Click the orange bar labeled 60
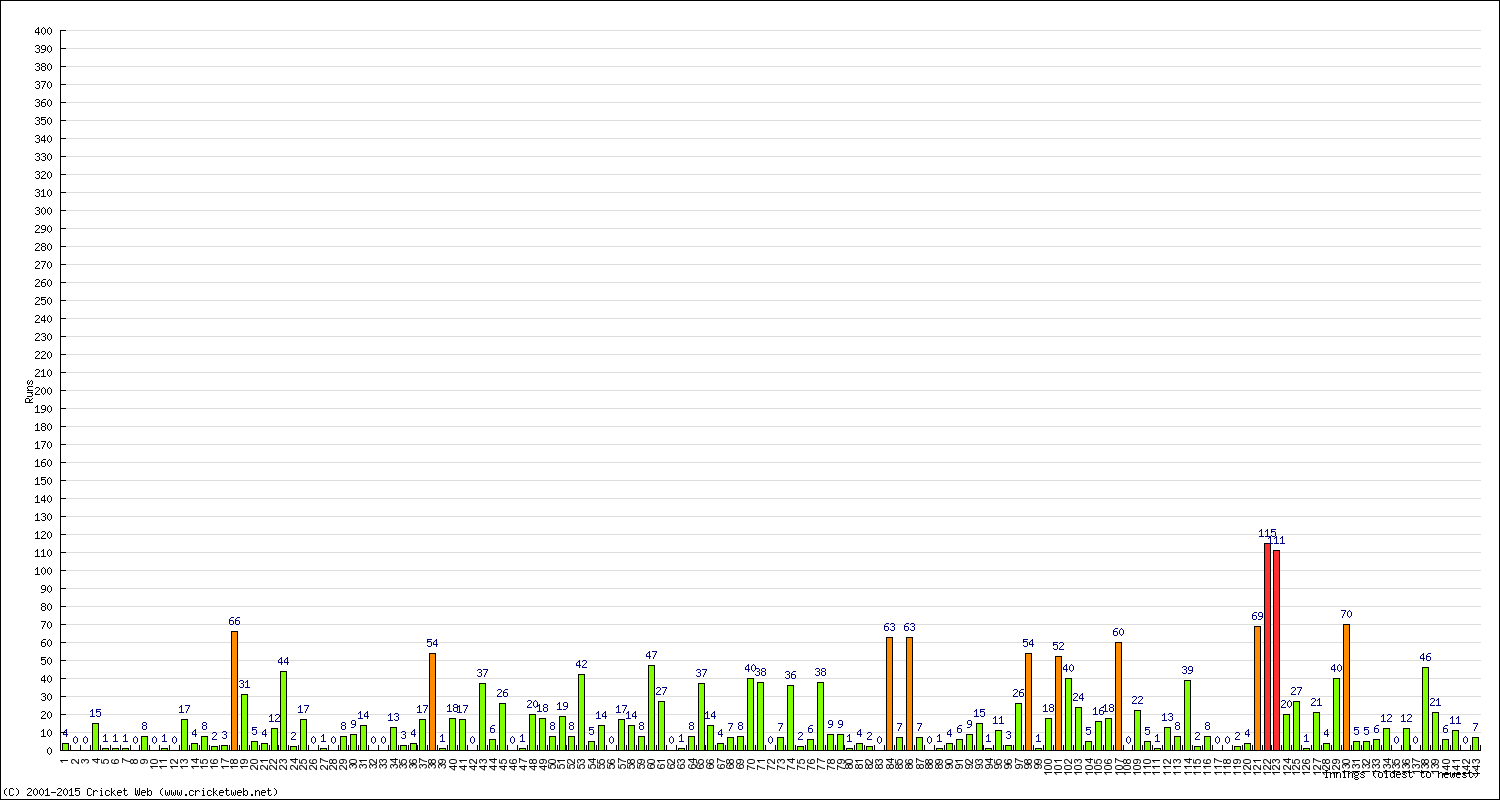This screenshot has height=800, width=1500. (x=1119, y=696)
